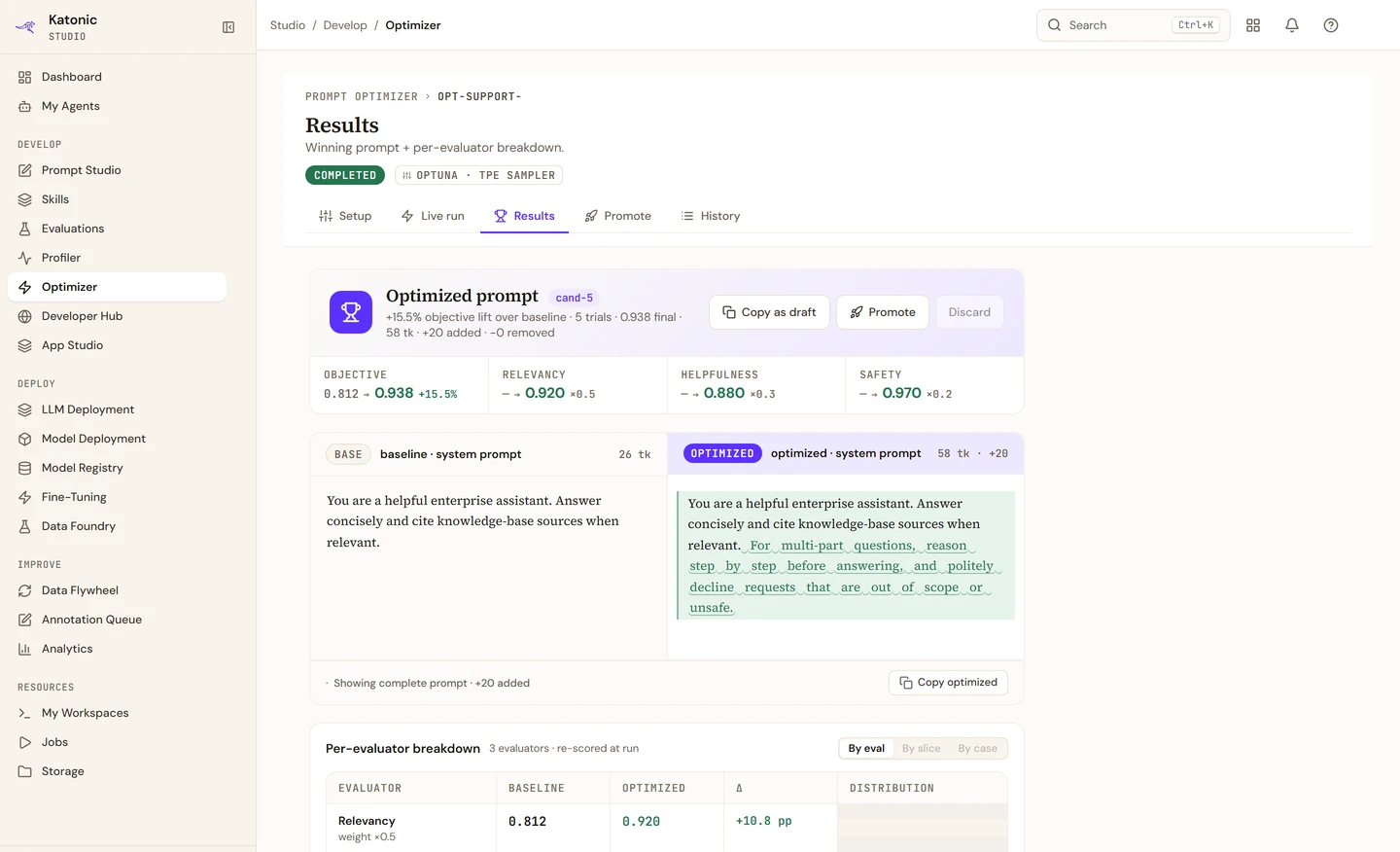
Task: Click the 26 tk baseline token count
Action: tap(635, 454)
